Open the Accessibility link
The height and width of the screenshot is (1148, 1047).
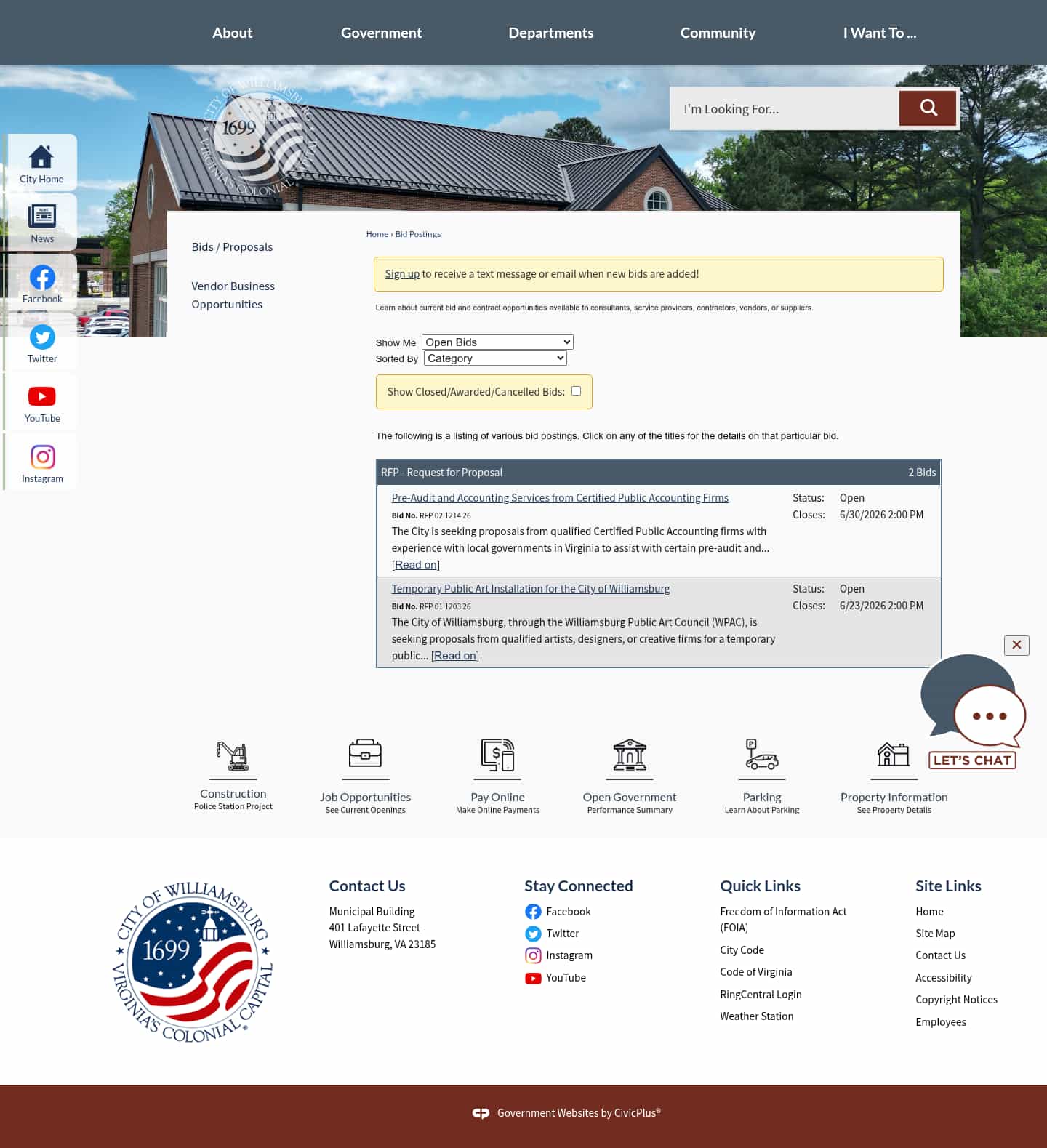[x=943, y=978]
